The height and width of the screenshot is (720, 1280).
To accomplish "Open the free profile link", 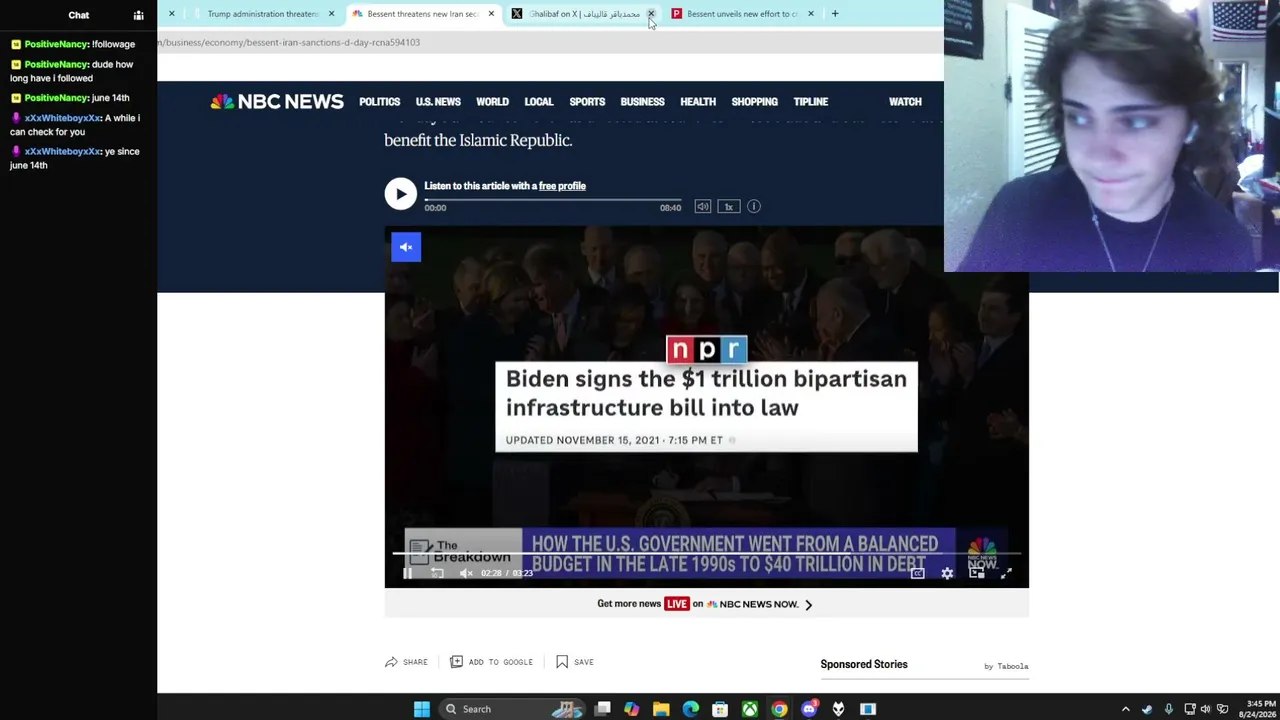I will (x=562, y=186).
